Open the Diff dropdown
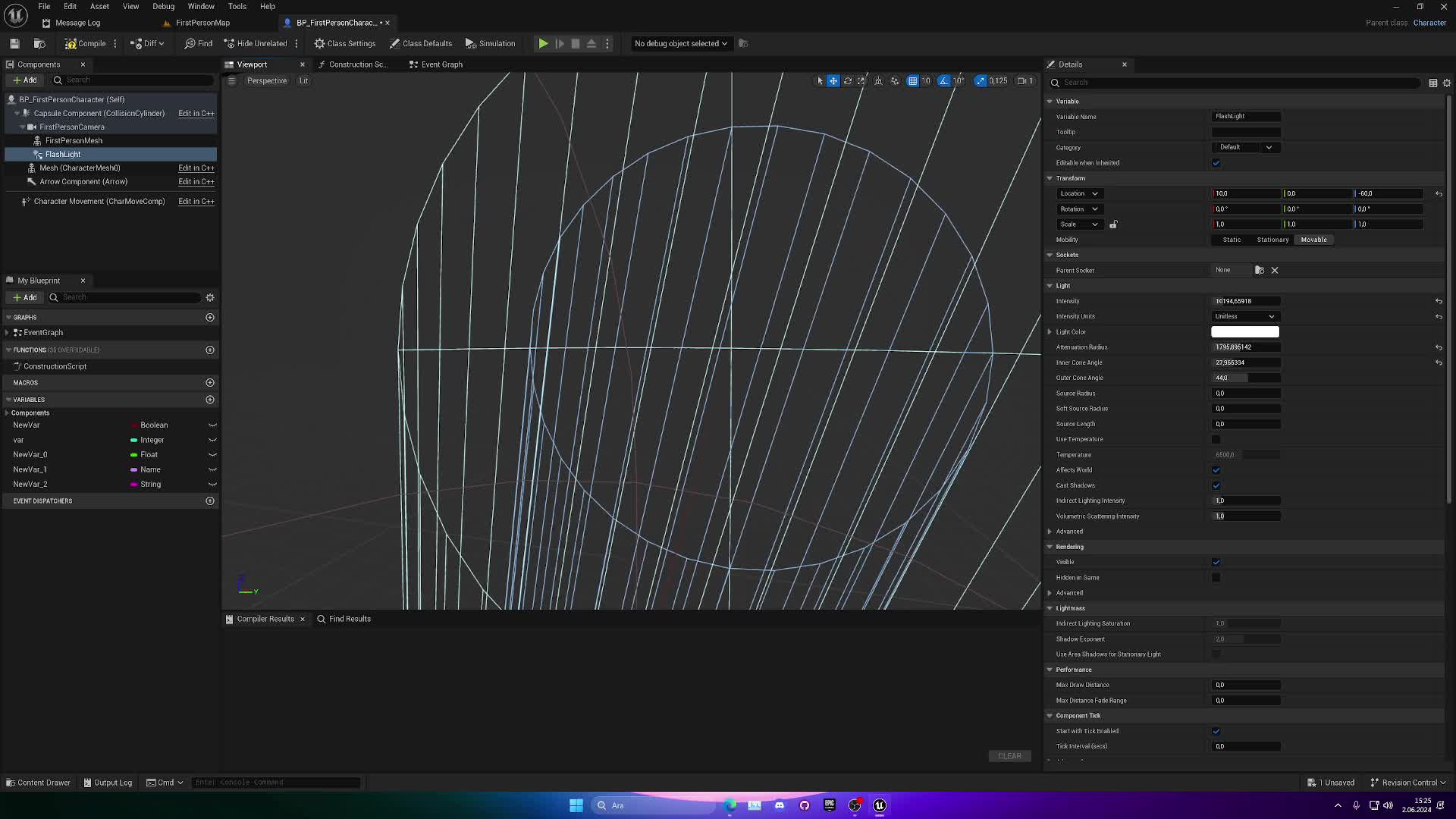The height and width of the screenshot is (819, 1456). pyautogui.click(x=147, y=43)
